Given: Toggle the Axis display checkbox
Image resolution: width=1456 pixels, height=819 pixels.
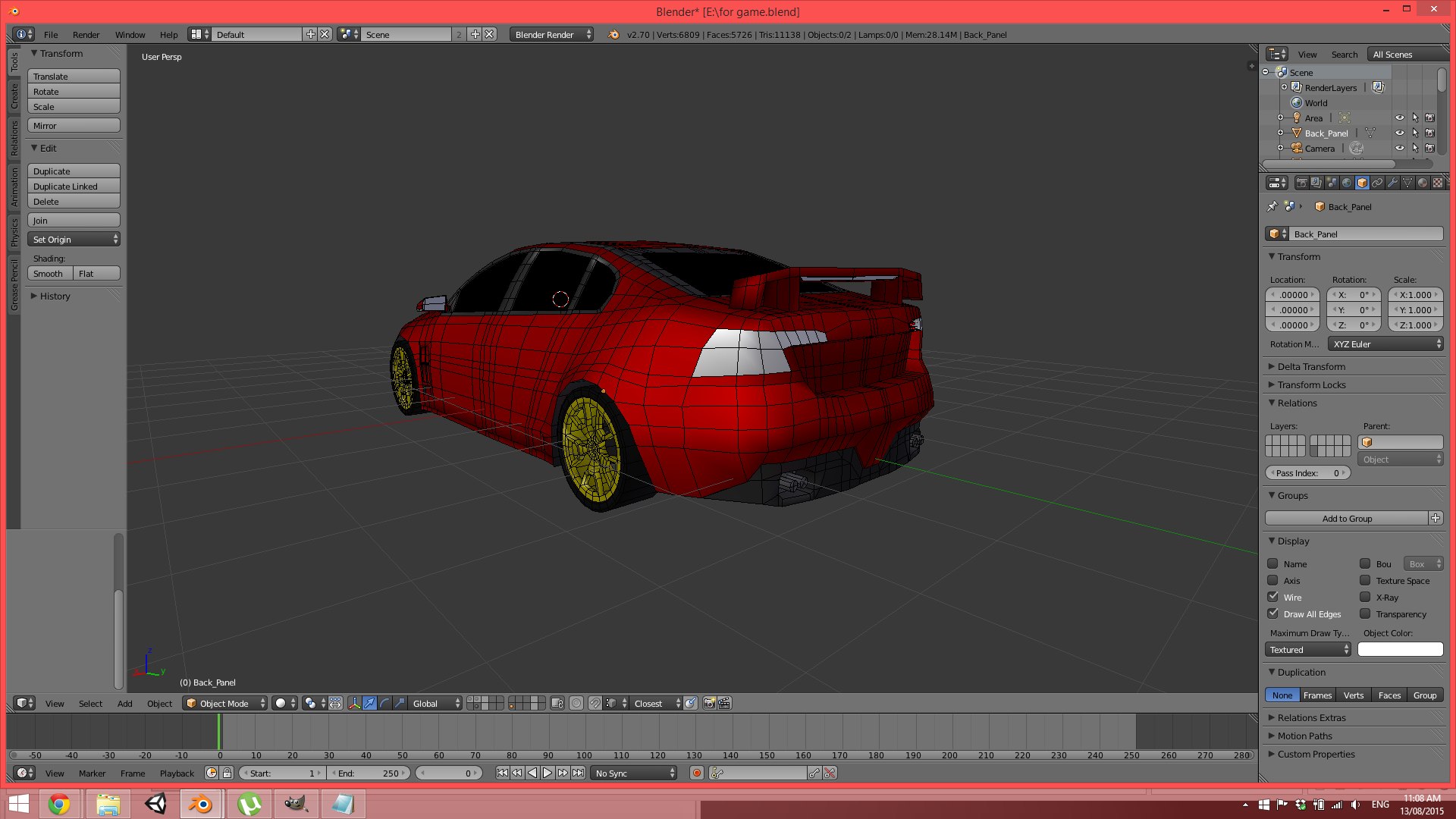Looking at the screenshot, I should 1272,581.
